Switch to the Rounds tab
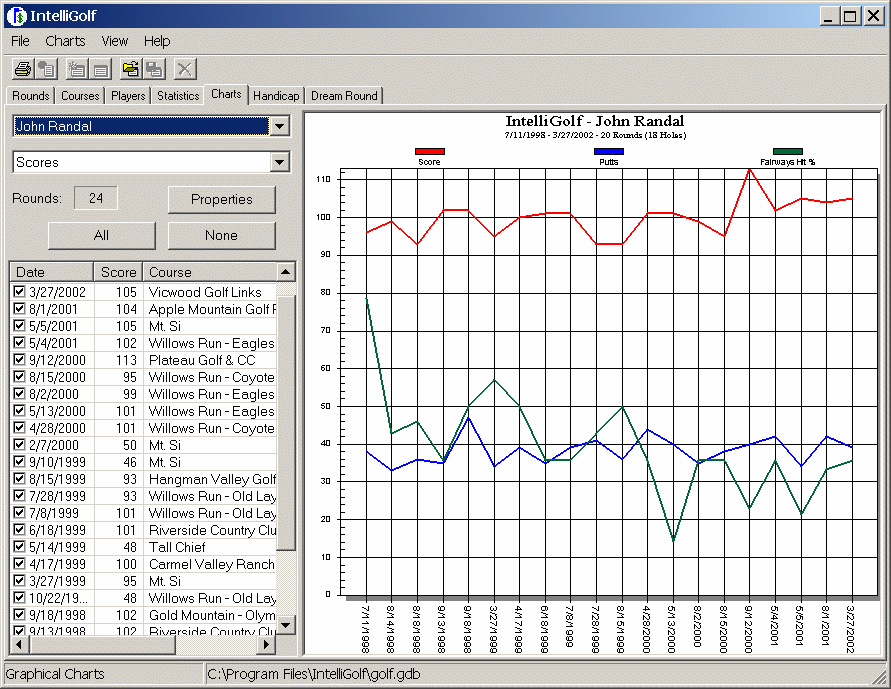This screenshot has height=689, width=891. pyautogui.click(x=31, y=95)
